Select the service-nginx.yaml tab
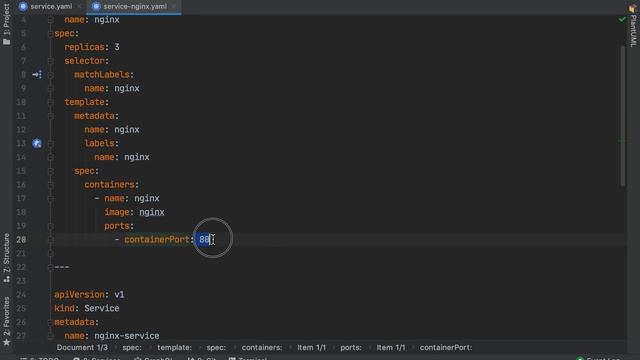Viewport: 640px width, 360px height. (135, 7)
